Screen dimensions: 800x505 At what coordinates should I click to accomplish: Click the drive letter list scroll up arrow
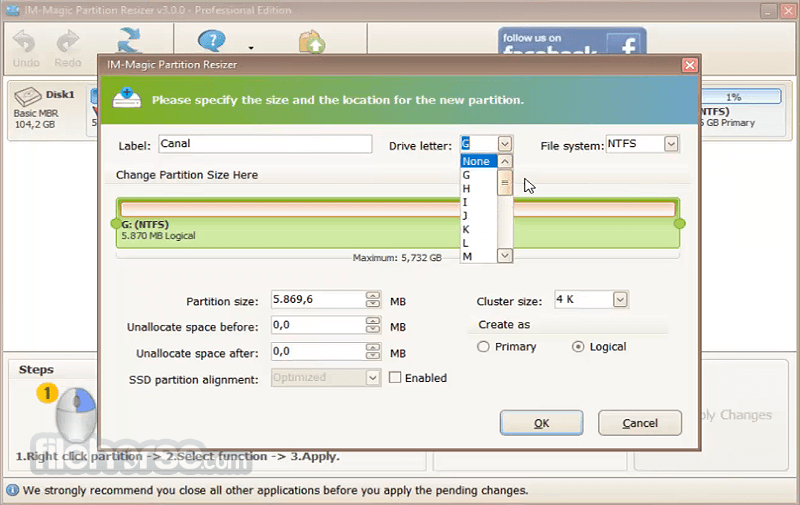pyautogui.click(x=505, y=162)
